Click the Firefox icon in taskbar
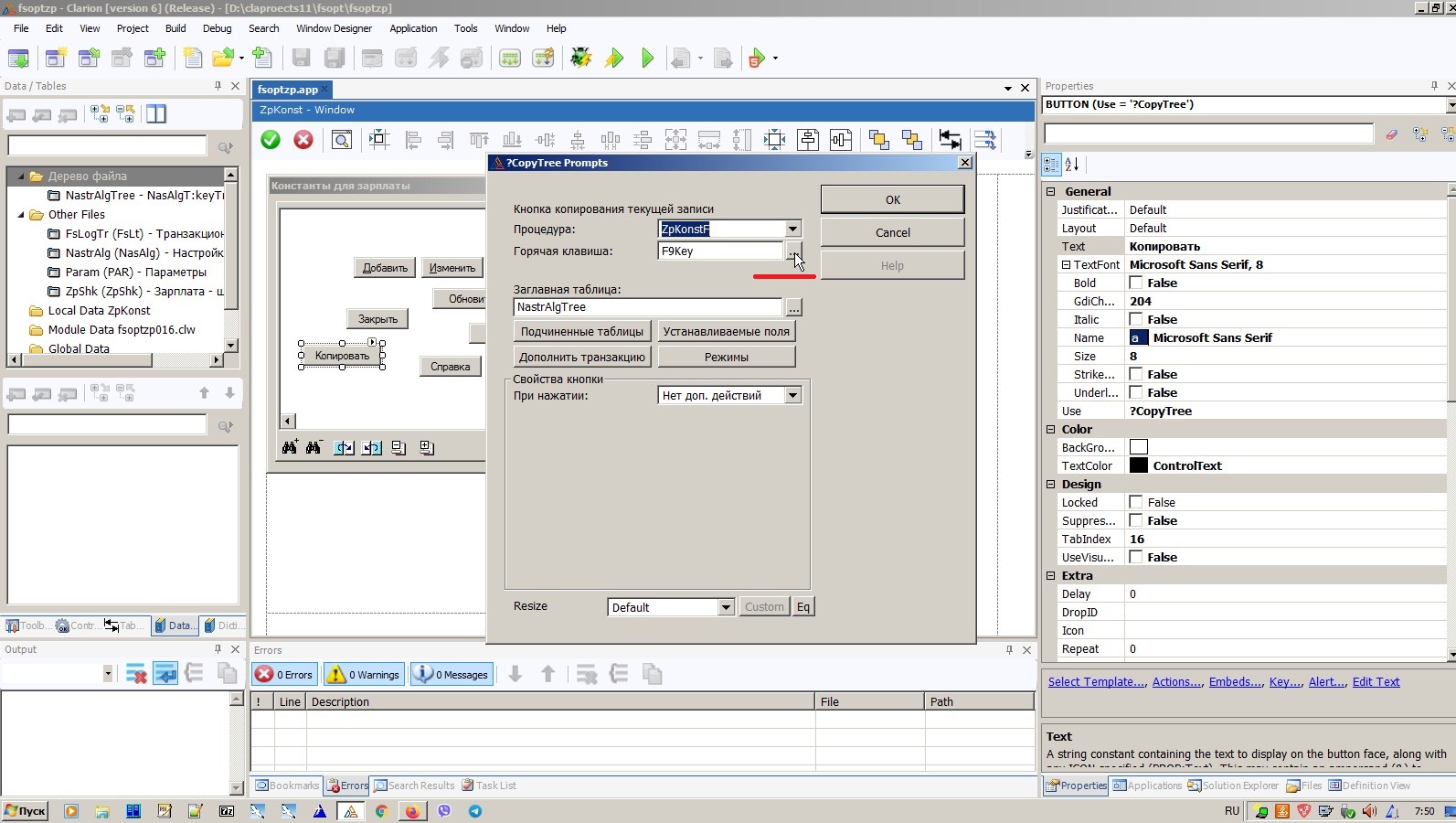Image resolution: width=1456 pixels, height=823 pixels. [413, 811]
